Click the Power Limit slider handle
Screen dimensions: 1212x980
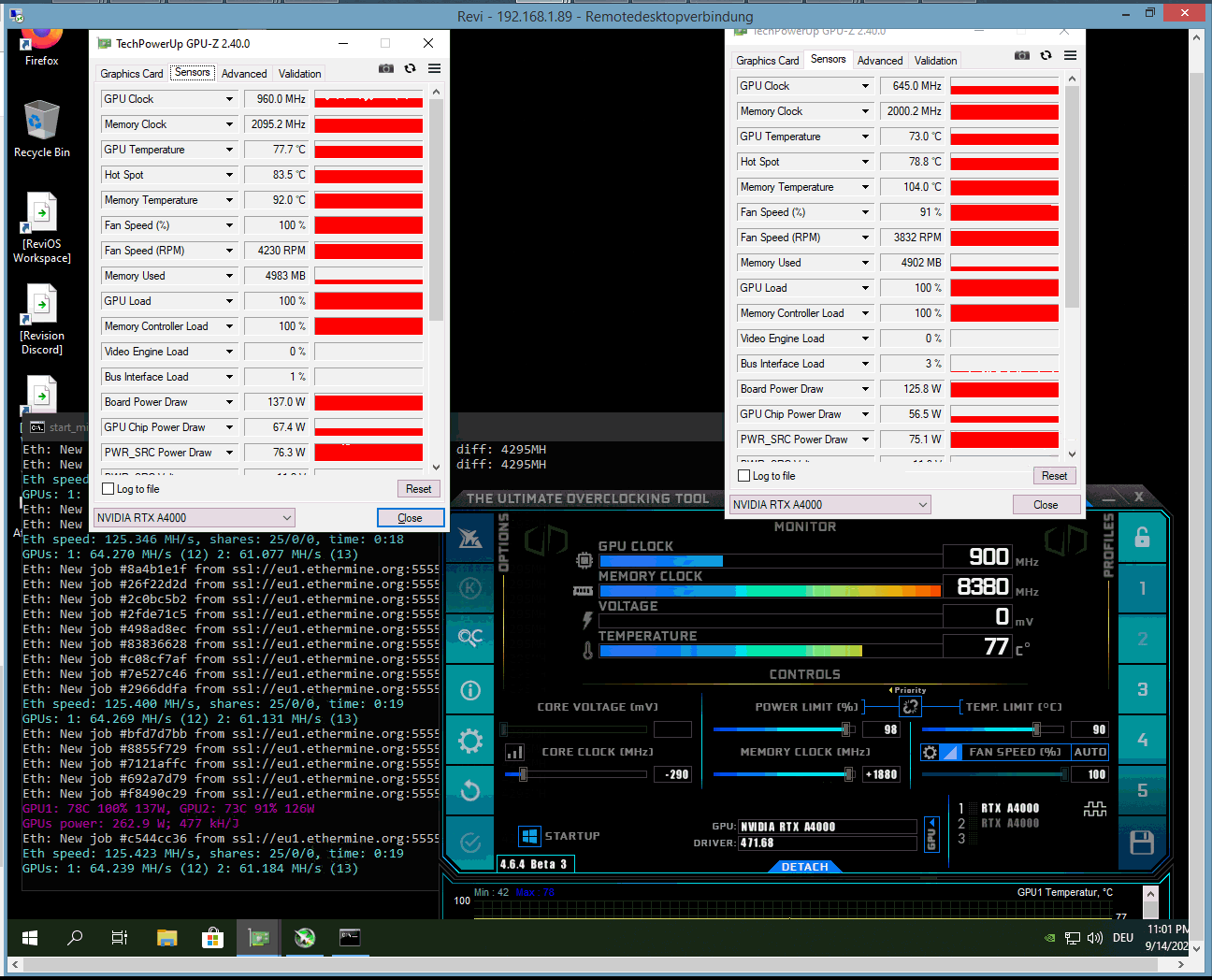pyautogui.click(x=846, y=729)
